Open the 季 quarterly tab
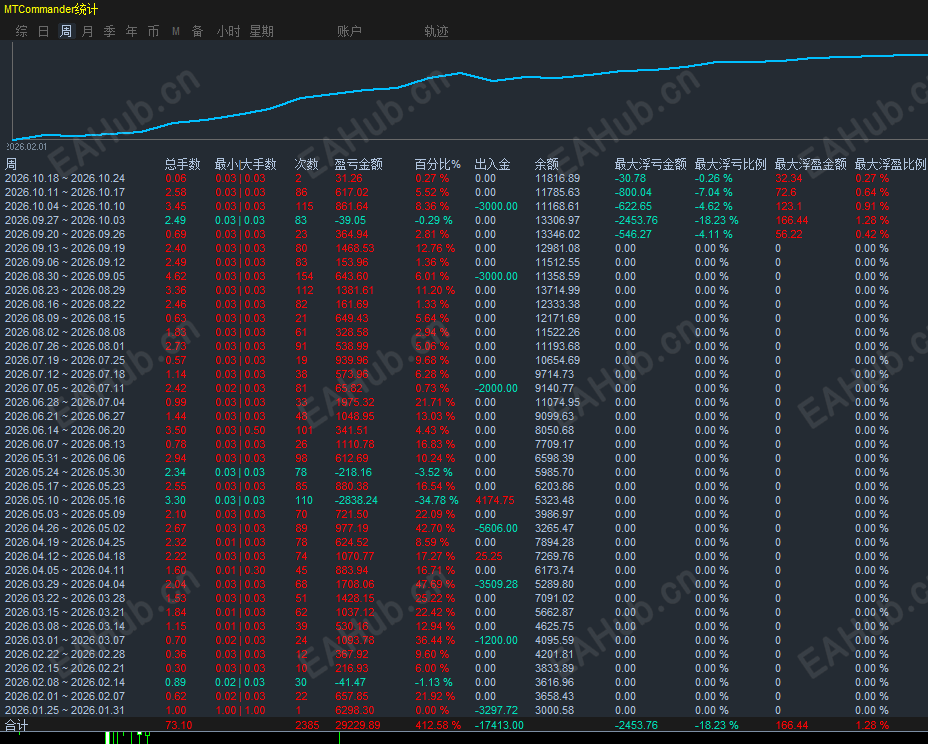The image size is (928, 744). (109, 31)
